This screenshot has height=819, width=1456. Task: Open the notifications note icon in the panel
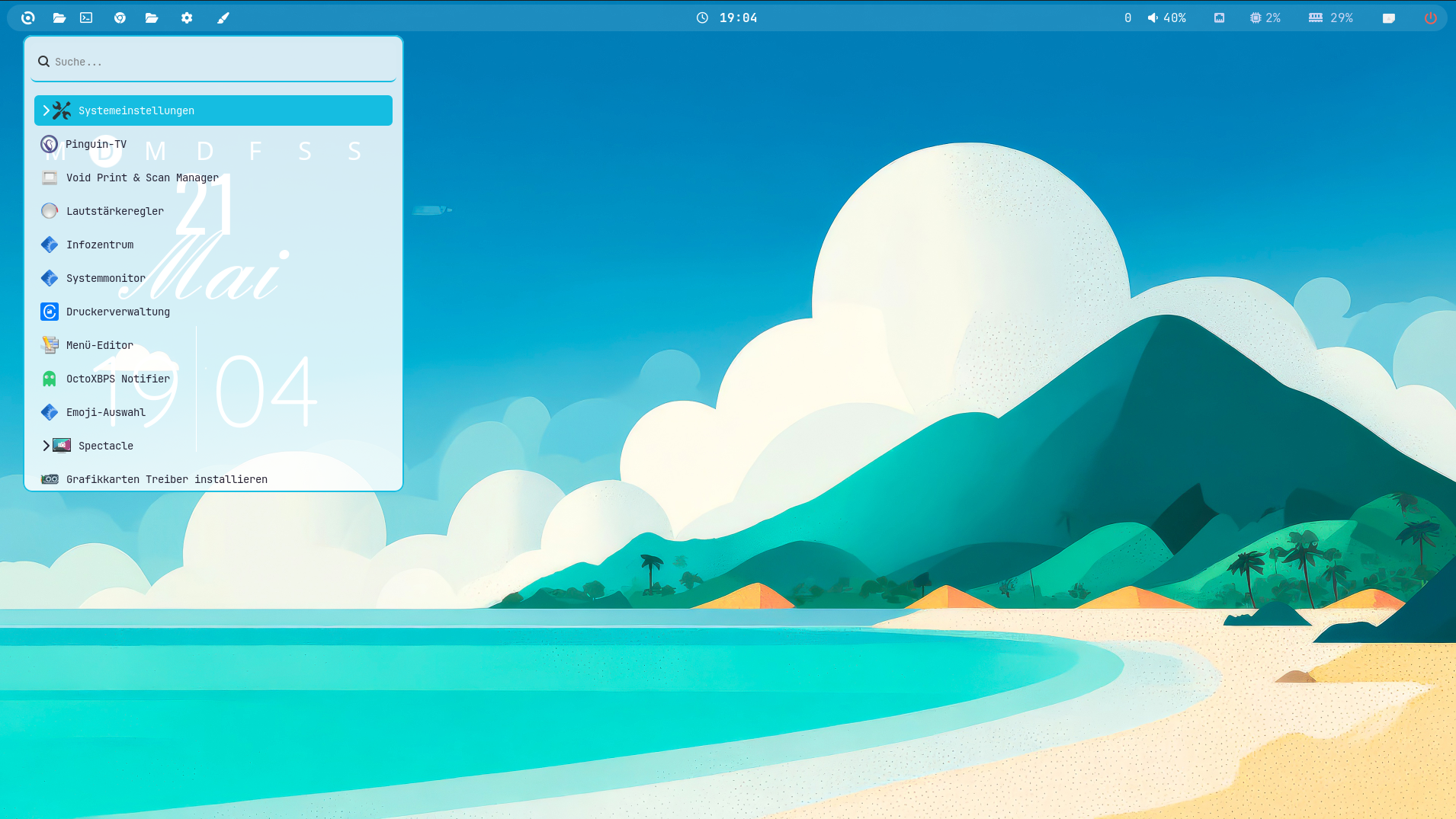(x=1389, y=18)
